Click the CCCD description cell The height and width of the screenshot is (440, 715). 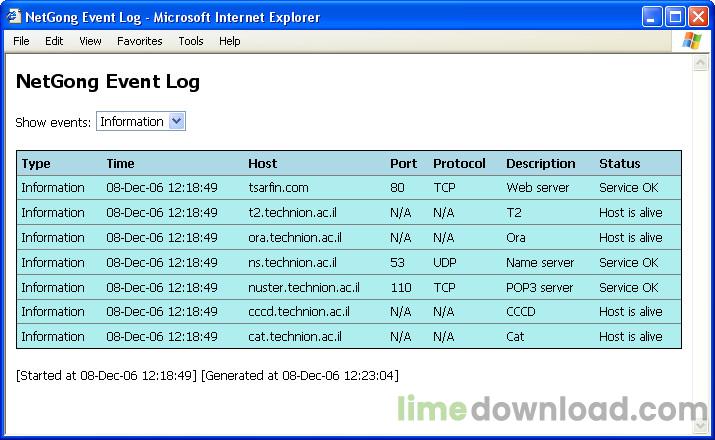click(521, 312)
